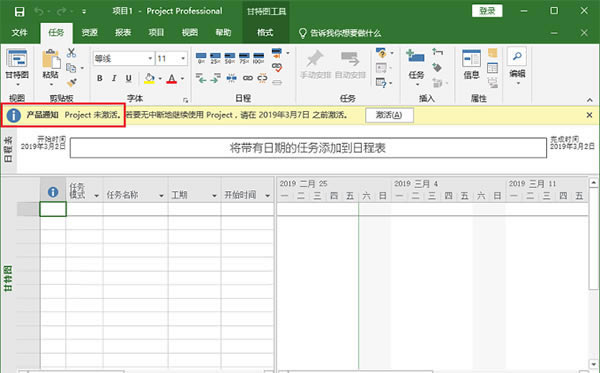Mark task 75% complete

244,58
